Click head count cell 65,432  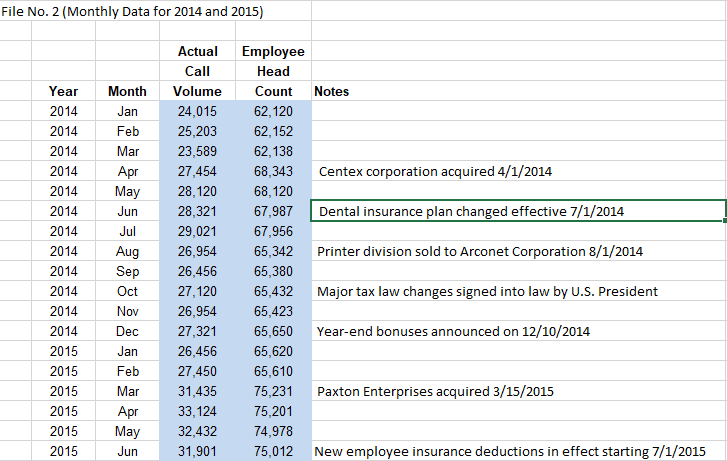tap(273, 290)
